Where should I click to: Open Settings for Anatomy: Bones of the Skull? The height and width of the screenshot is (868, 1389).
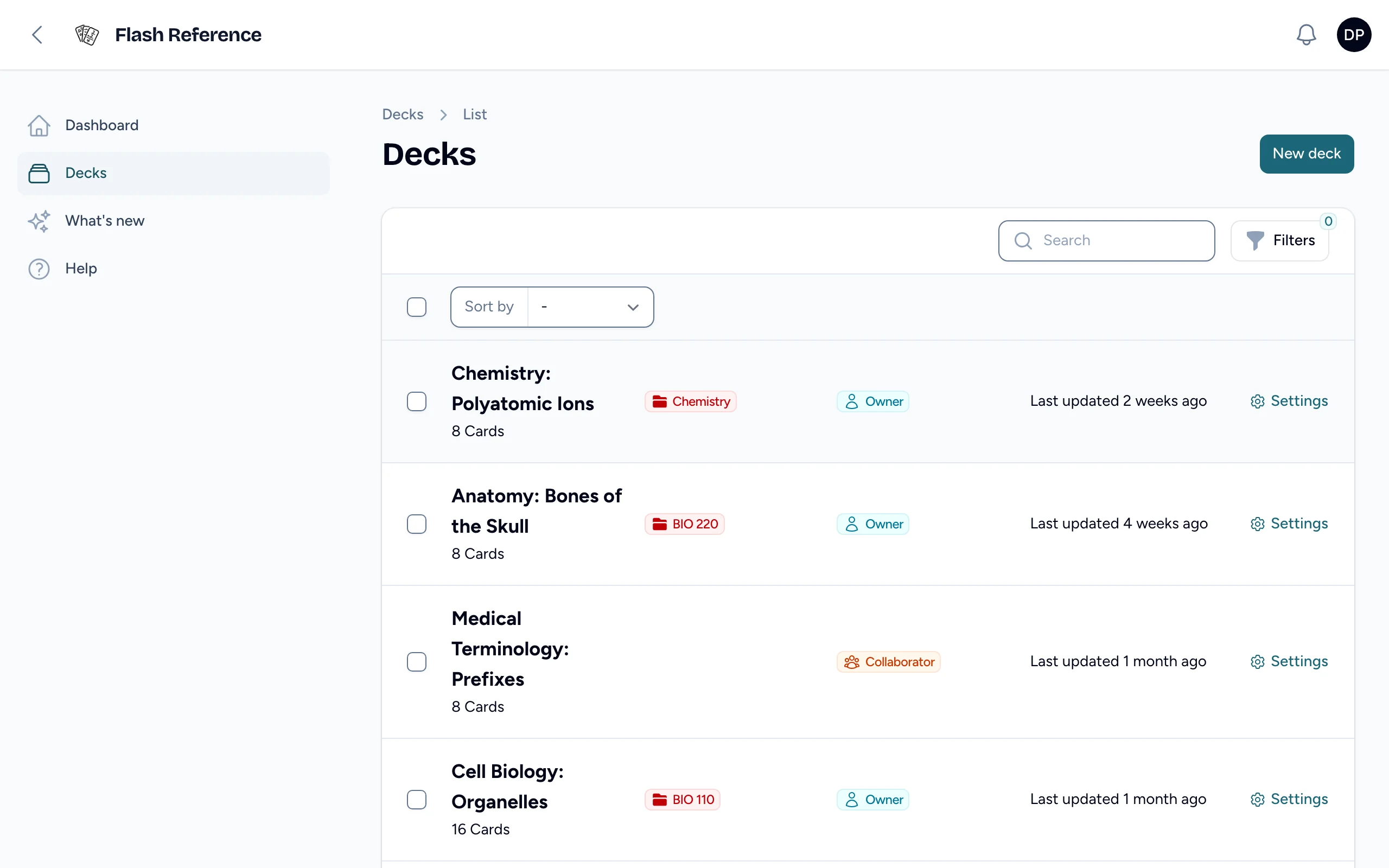[1289, 524]
